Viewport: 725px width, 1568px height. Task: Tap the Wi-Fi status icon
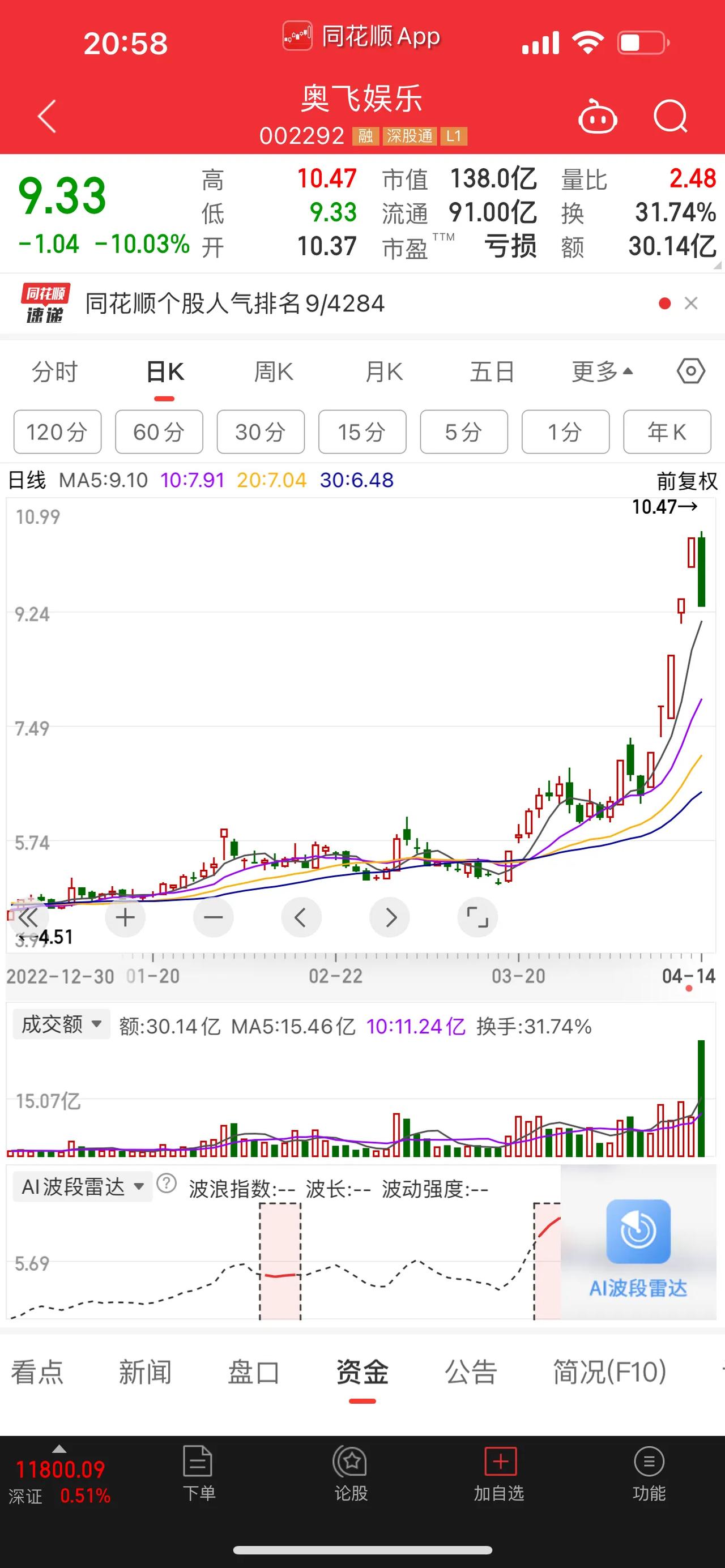point(587,42)
